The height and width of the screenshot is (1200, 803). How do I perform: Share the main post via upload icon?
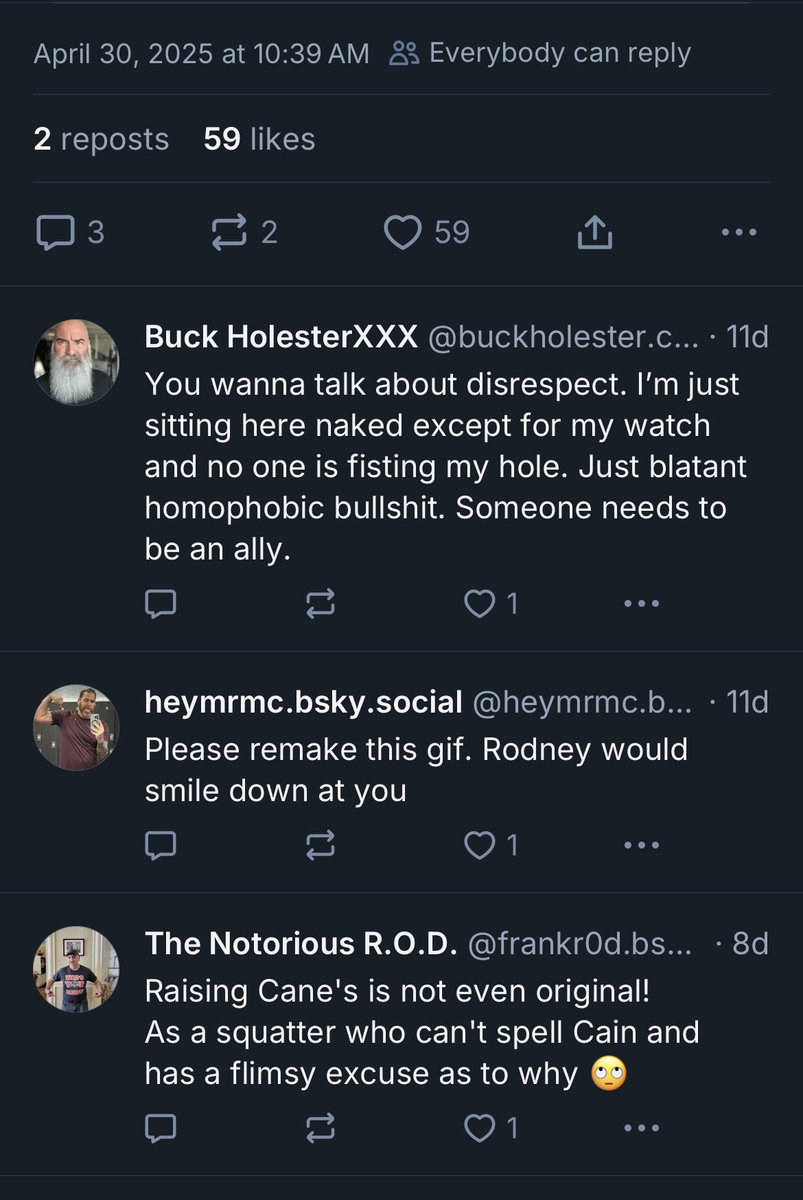tap(594, 233)
